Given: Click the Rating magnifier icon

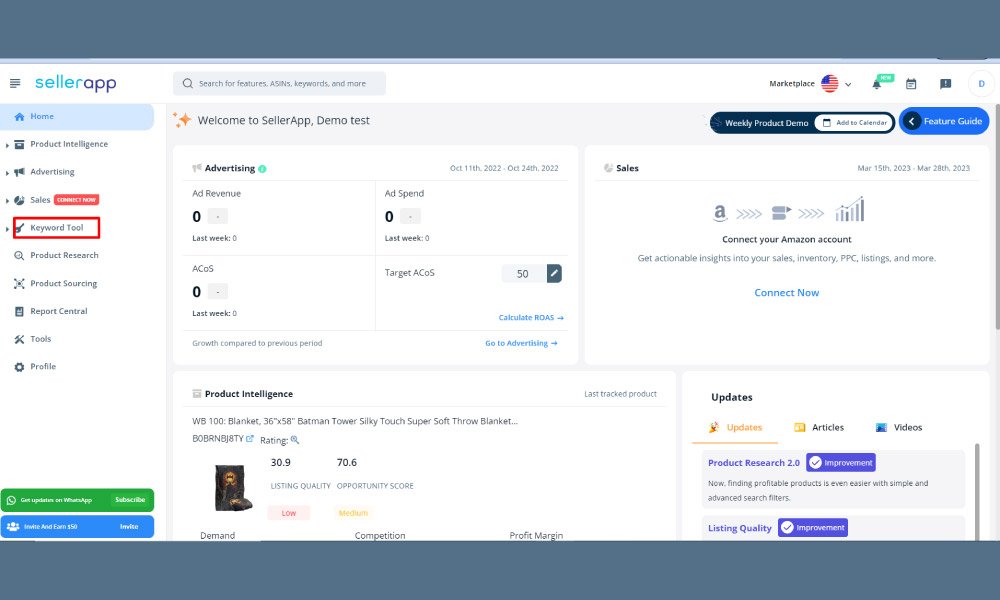Looking at the screenshot, I should [295, 440].
